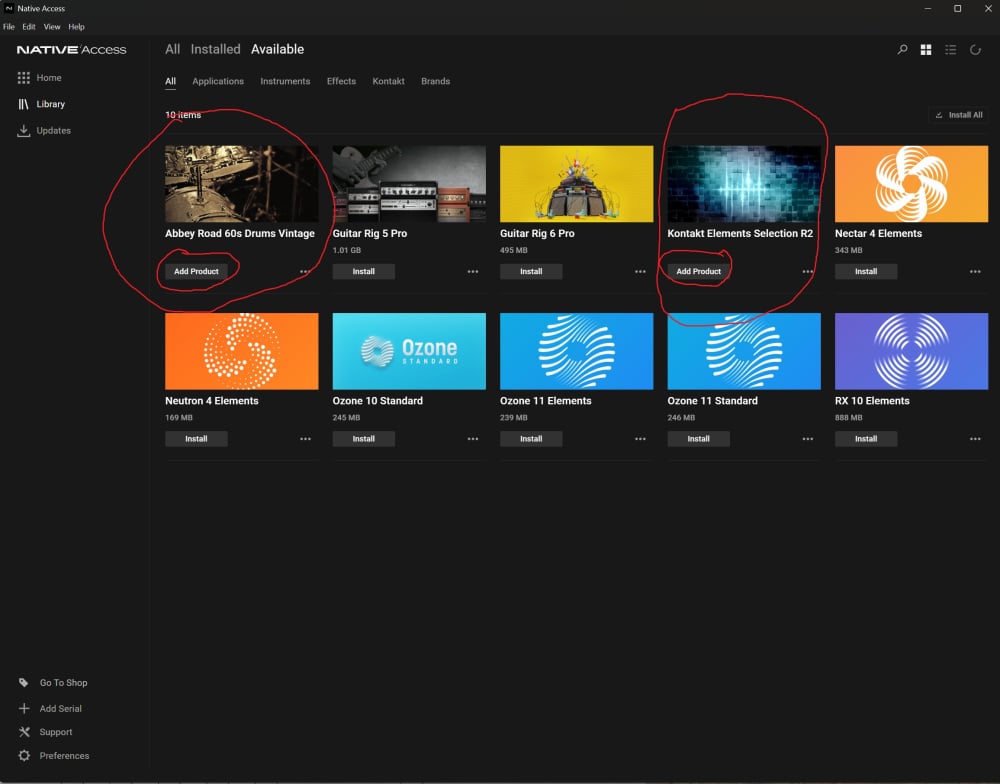1000x784 pixels.
Task: Click the '1.01 GB' size label
Action: click(x=347, y=251)
